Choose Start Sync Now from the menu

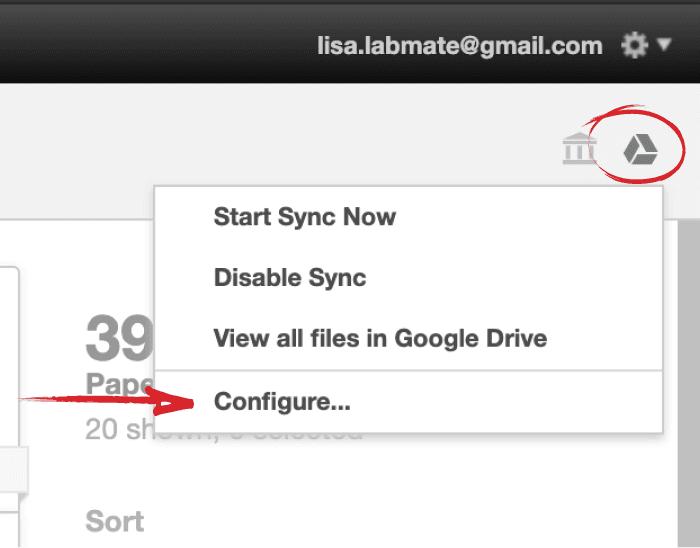[305, 217]
